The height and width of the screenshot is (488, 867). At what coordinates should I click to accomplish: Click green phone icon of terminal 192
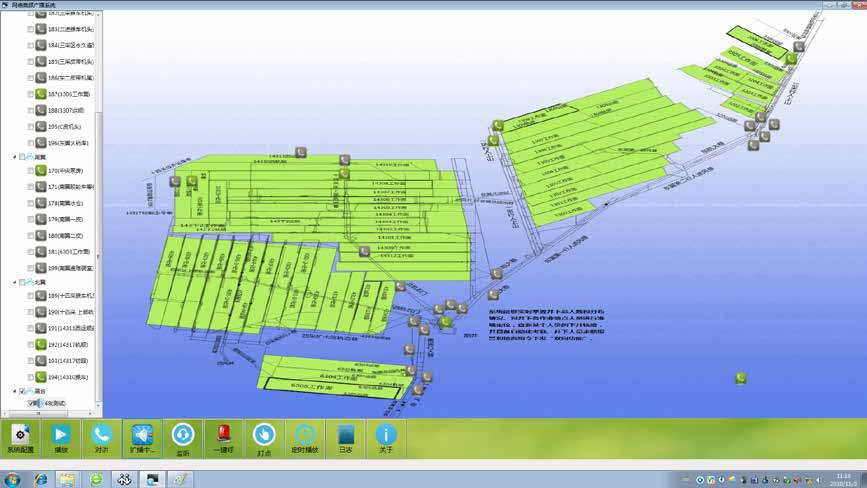point(41,344)
